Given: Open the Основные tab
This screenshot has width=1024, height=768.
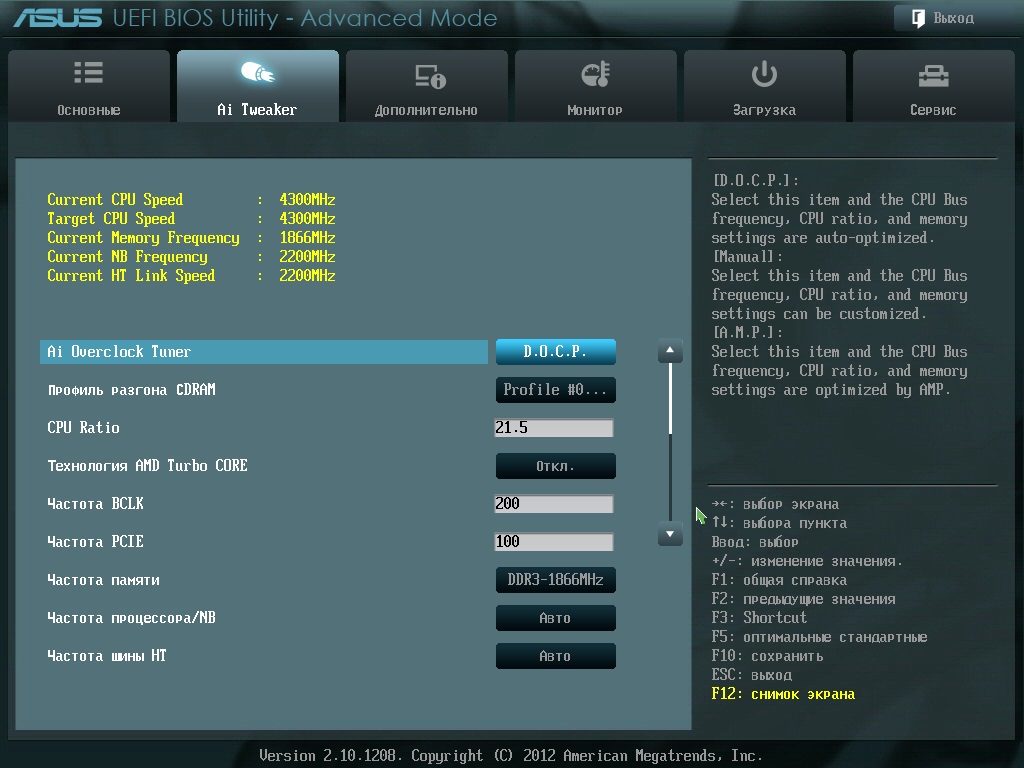Looking at the screenshot, I should coord(89,86).
